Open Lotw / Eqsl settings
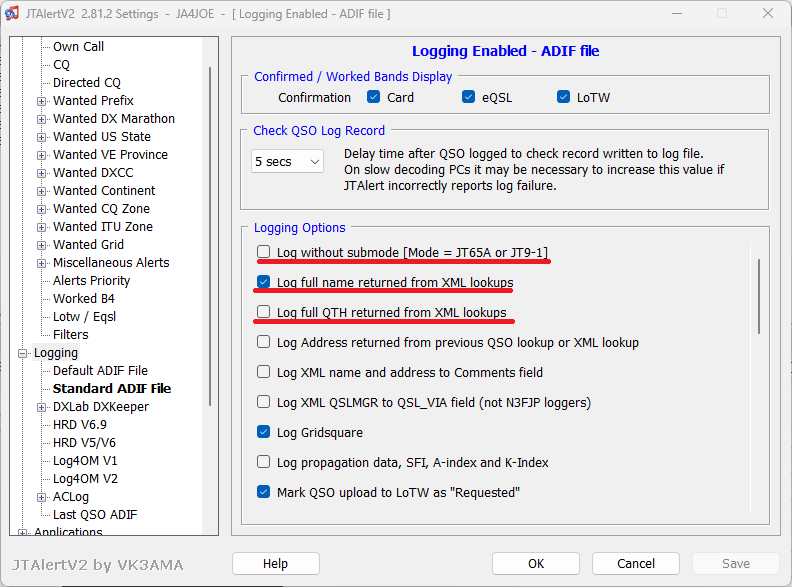The width and height of the screenshot is (792, 587). [x=84, y=317]
